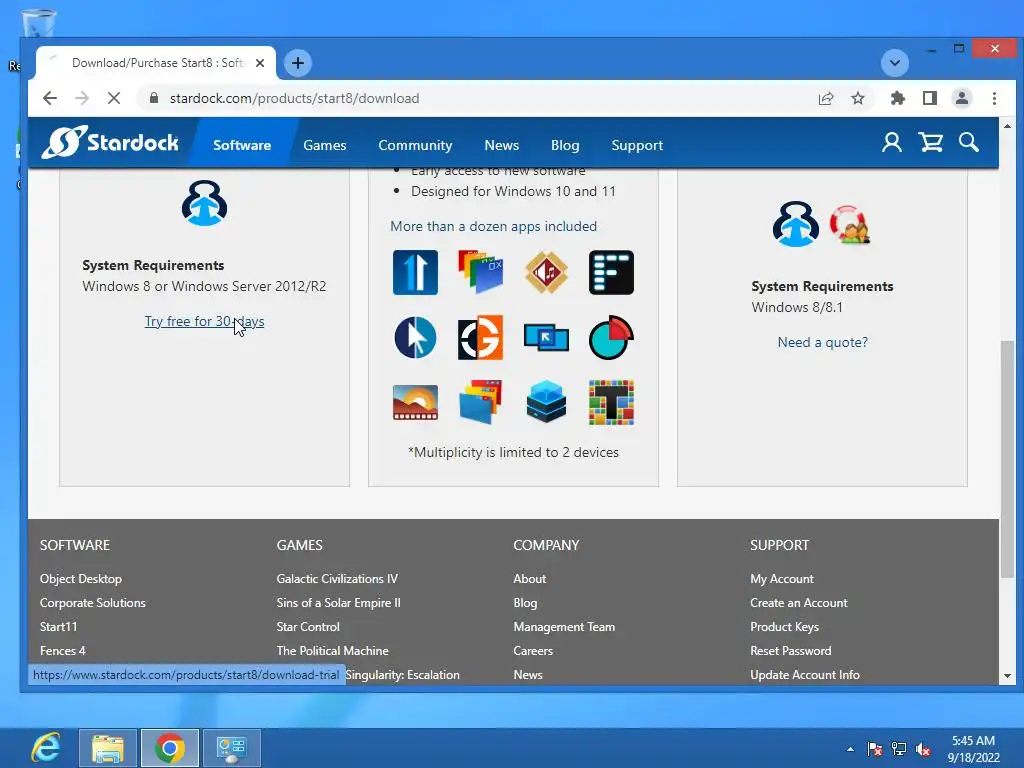The width and height of the screenshot is (1024, 768).
Task: Click the site search magnifier icon
Action: (968, 142)
